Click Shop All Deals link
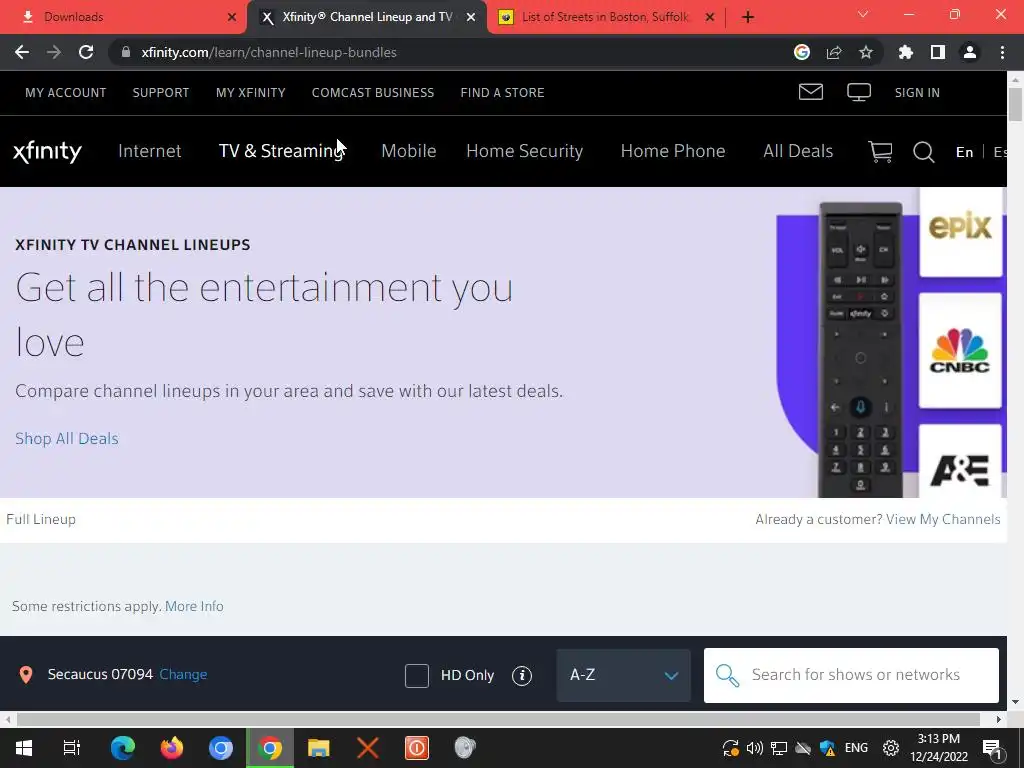 [x=67, y=439]
